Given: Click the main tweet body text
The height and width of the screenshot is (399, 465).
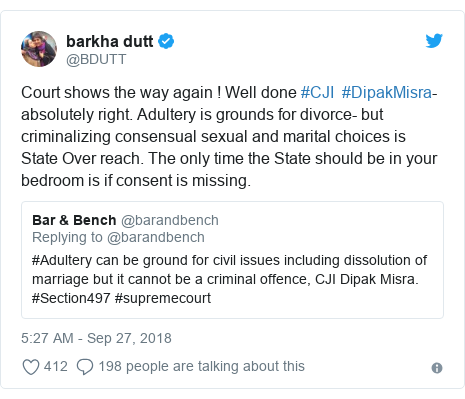Looking at the screenshot, I should pos(229,136).
